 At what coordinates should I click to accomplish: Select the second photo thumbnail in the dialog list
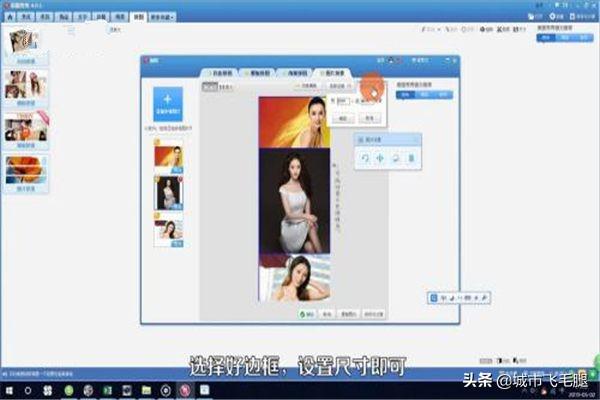click(x=167, y=193)
